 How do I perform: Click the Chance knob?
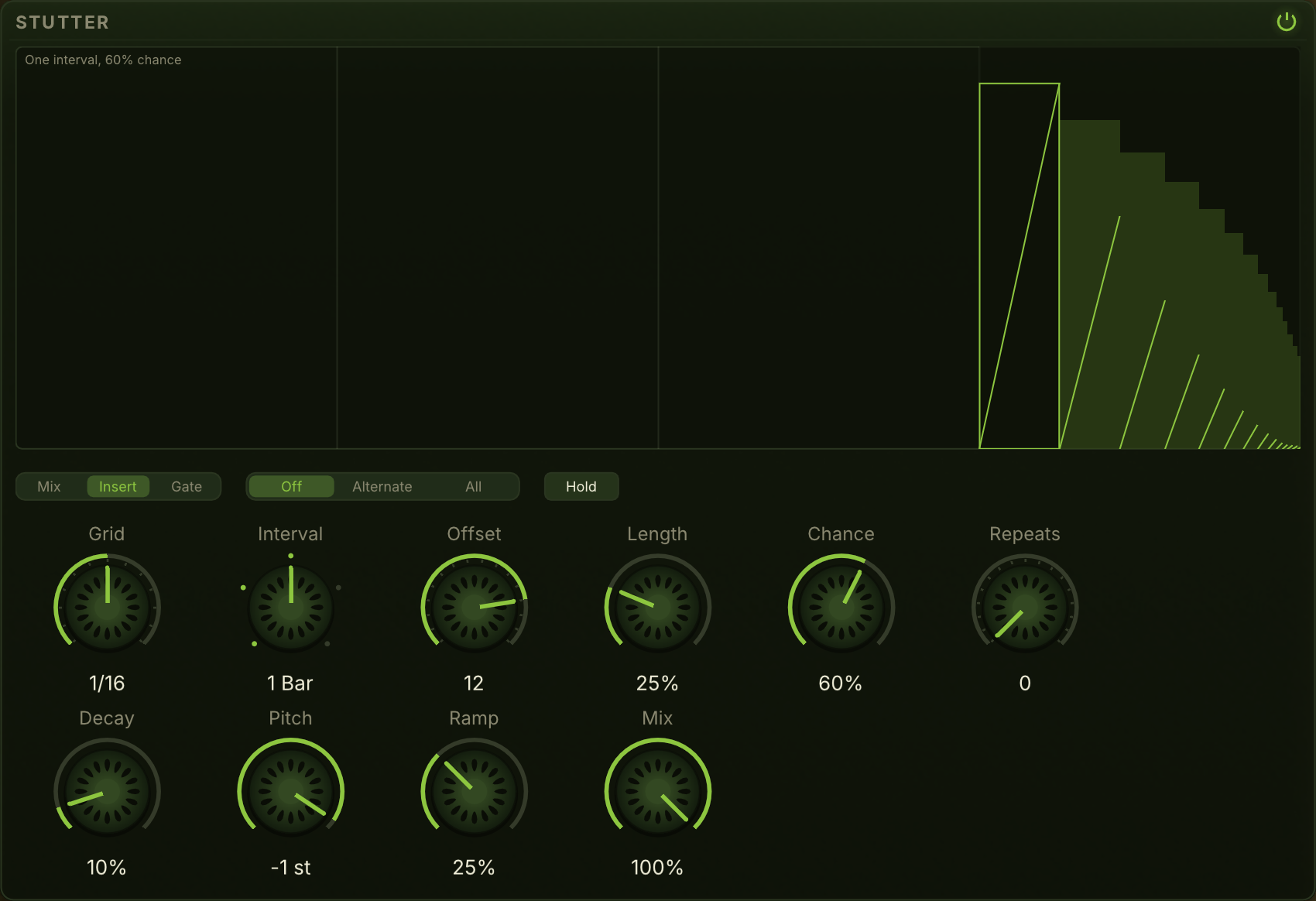pyautogui.click(x=841, y=606)
